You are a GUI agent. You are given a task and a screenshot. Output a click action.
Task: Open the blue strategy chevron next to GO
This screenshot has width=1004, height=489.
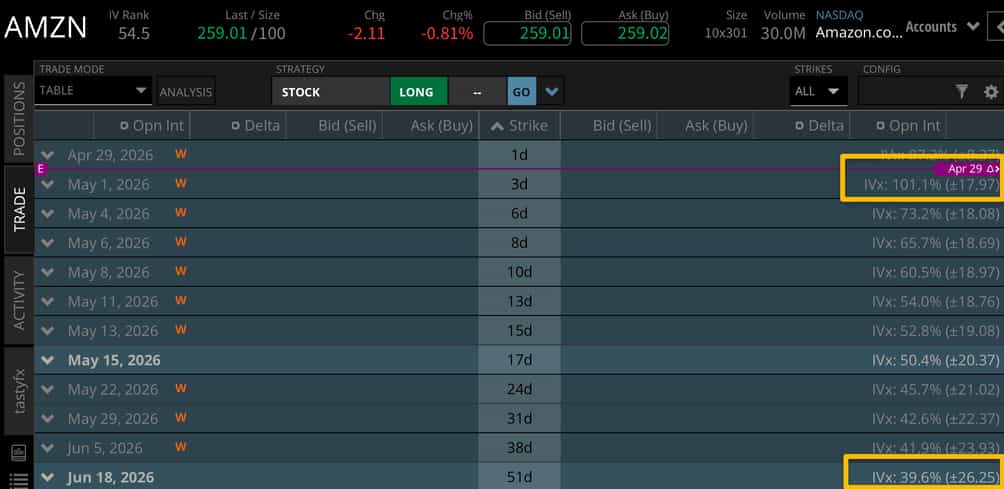[551, 92]
